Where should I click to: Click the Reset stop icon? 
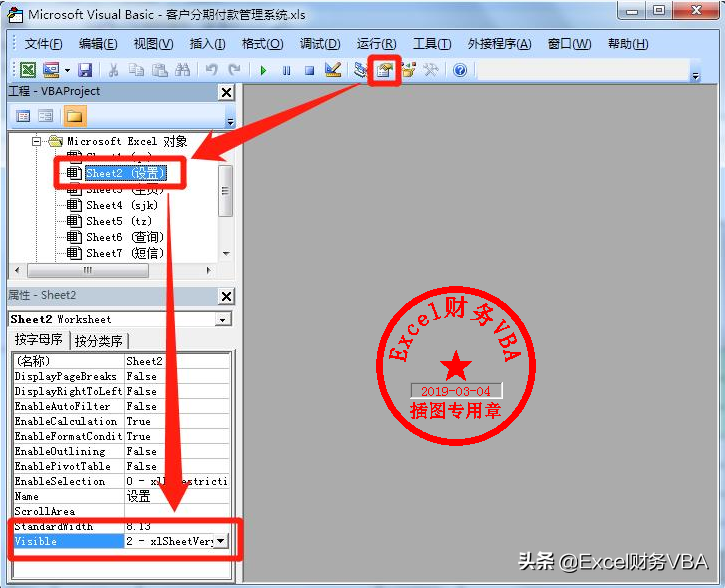[309, 71]
